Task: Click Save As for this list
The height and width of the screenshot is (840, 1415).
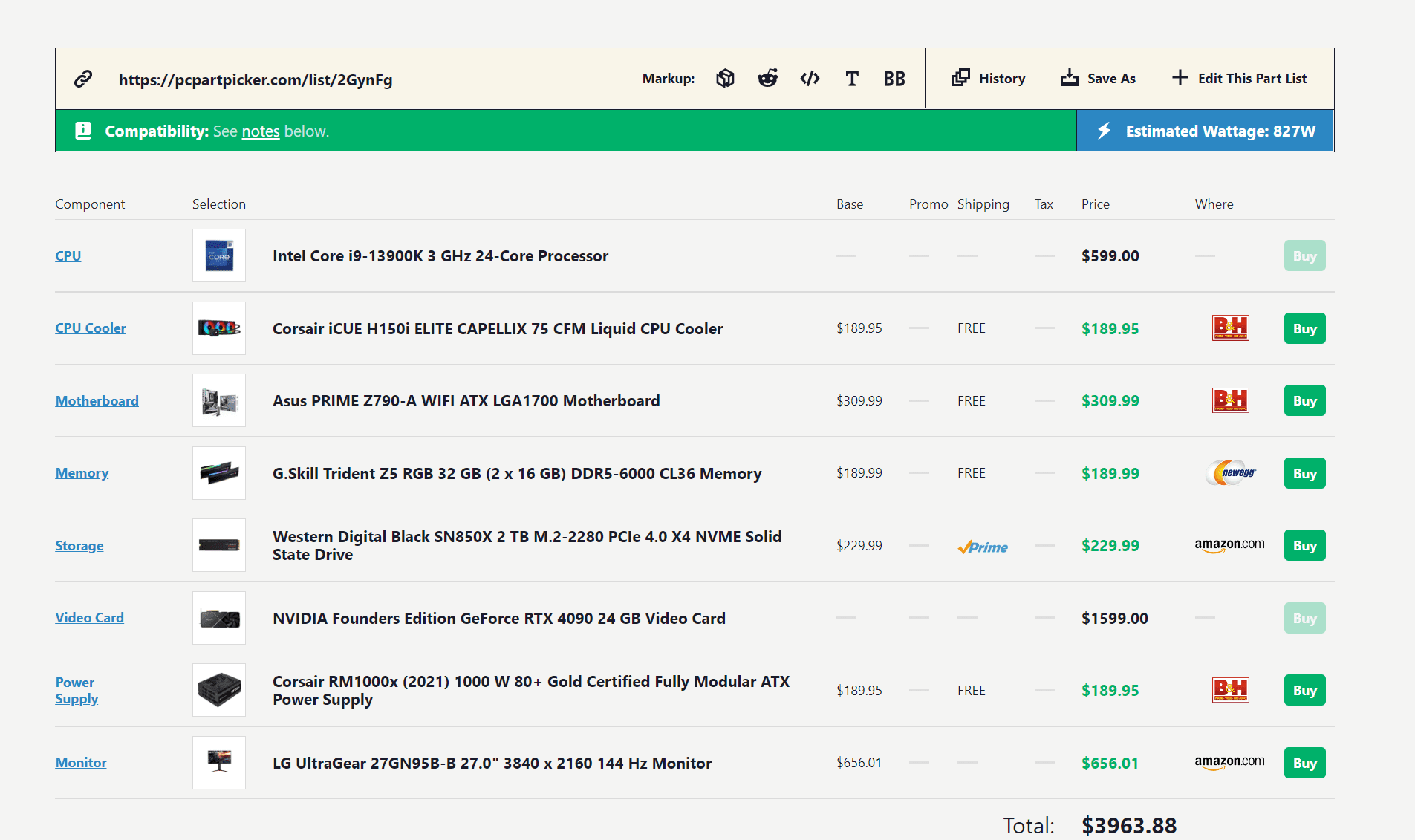Action: click(x=1098, y=79)
